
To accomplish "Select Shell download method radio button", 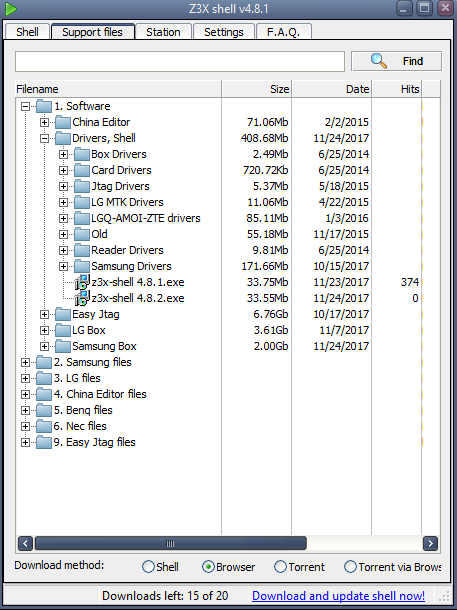I will (148, 567).
